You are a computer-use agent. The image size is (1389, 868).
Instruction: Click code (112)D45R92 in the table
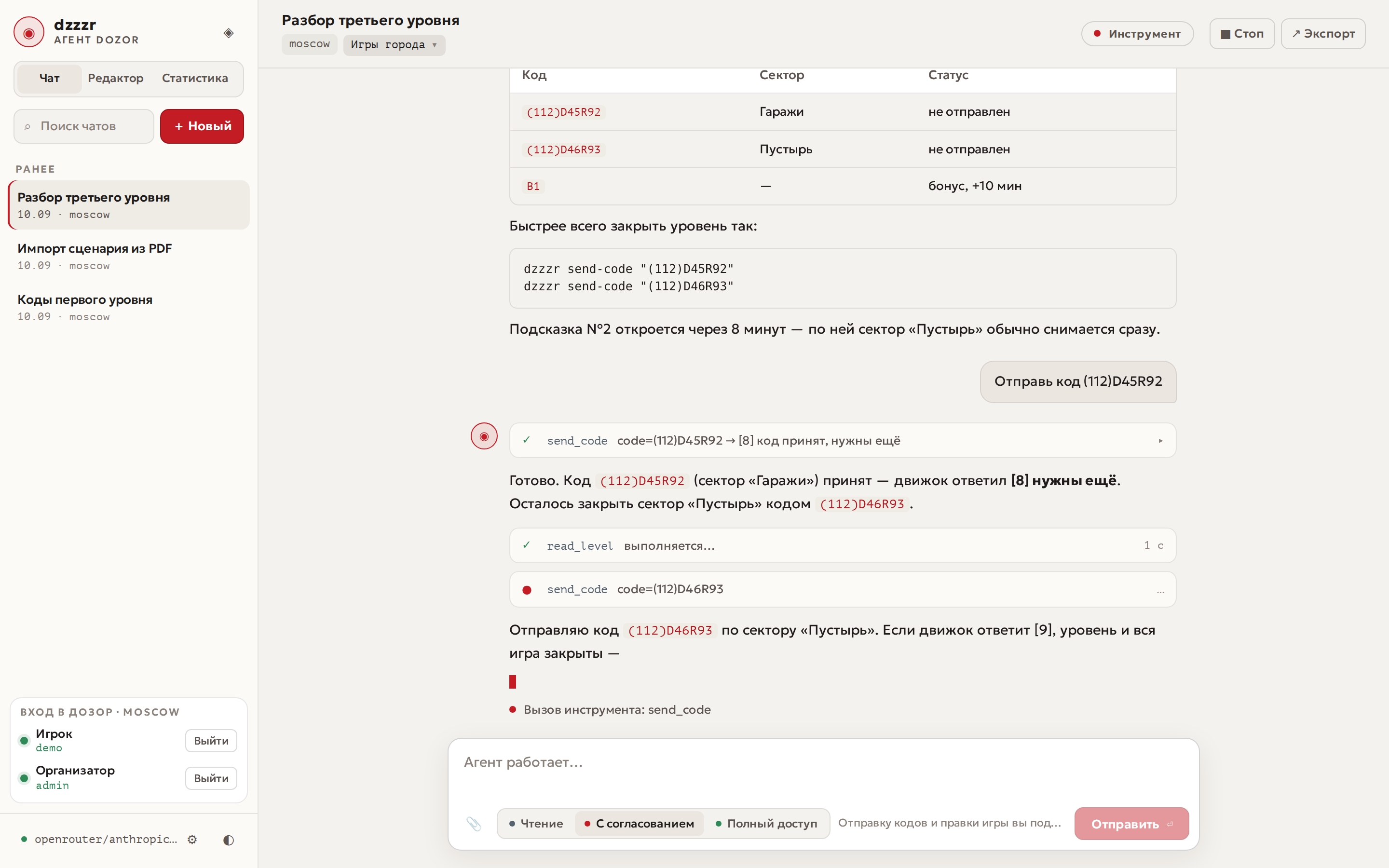(564, 112)
